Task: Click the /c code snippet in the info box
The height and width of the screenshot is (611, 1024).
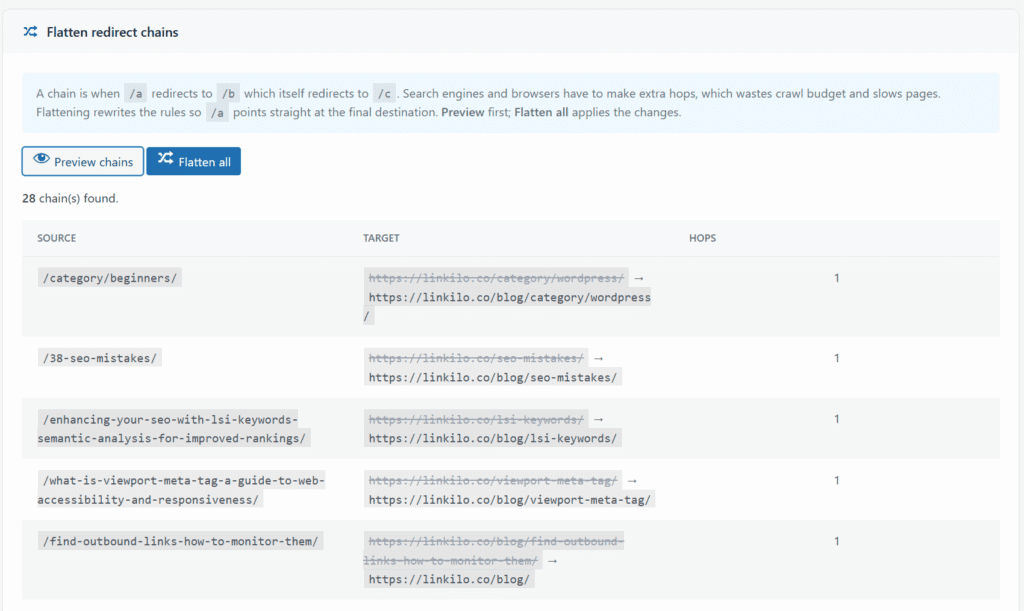Action: [x=384, y=93]
